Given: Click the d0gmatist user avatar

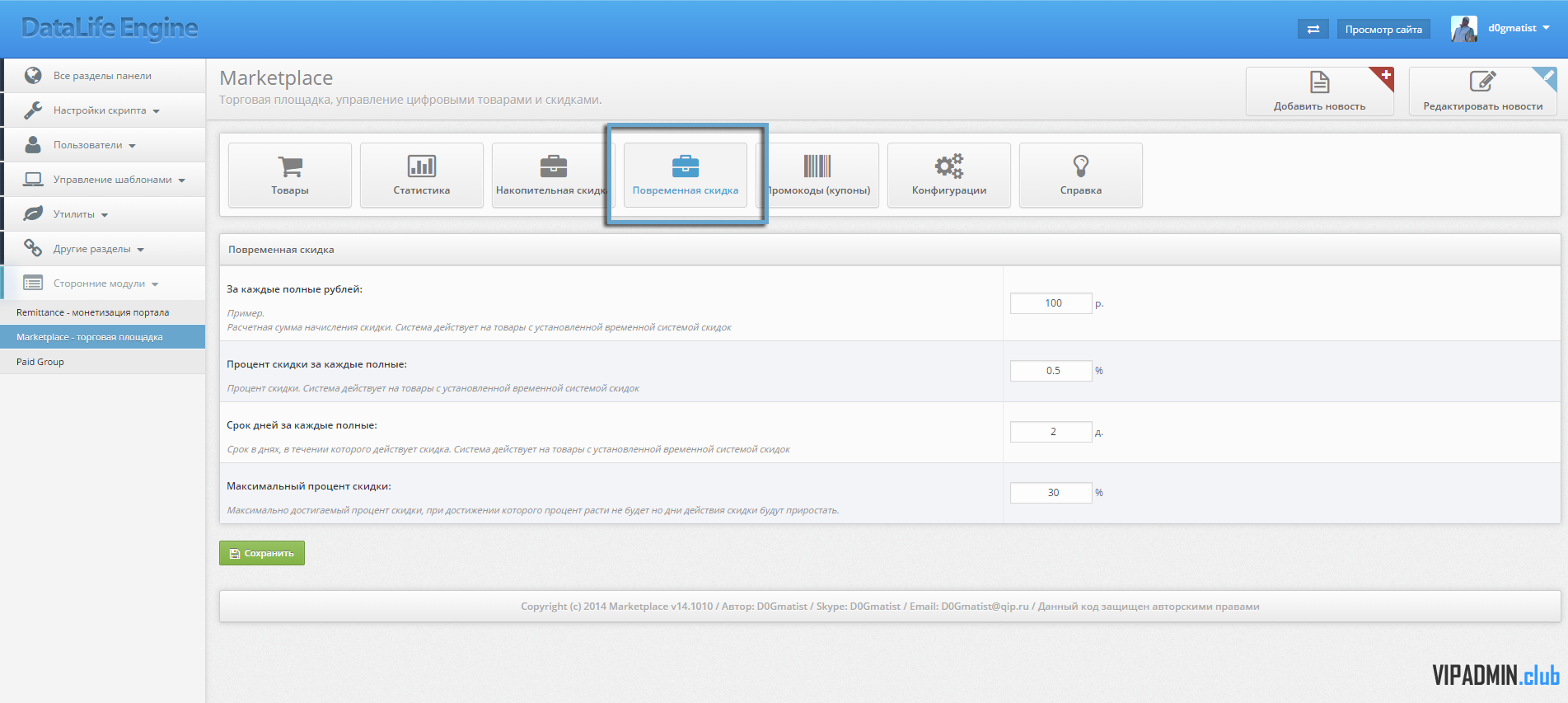Looking at the screenshot, I should tap(1464, 29).
